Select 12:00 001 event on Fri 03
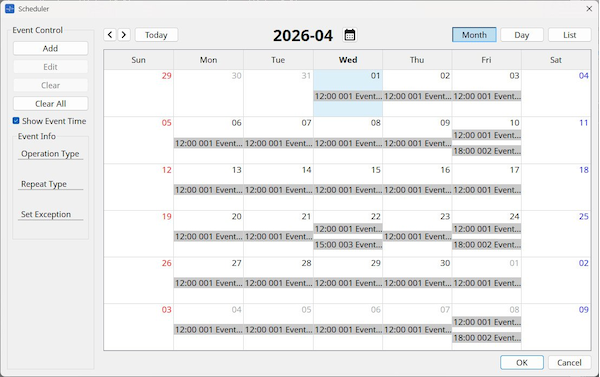 [487, 96]
